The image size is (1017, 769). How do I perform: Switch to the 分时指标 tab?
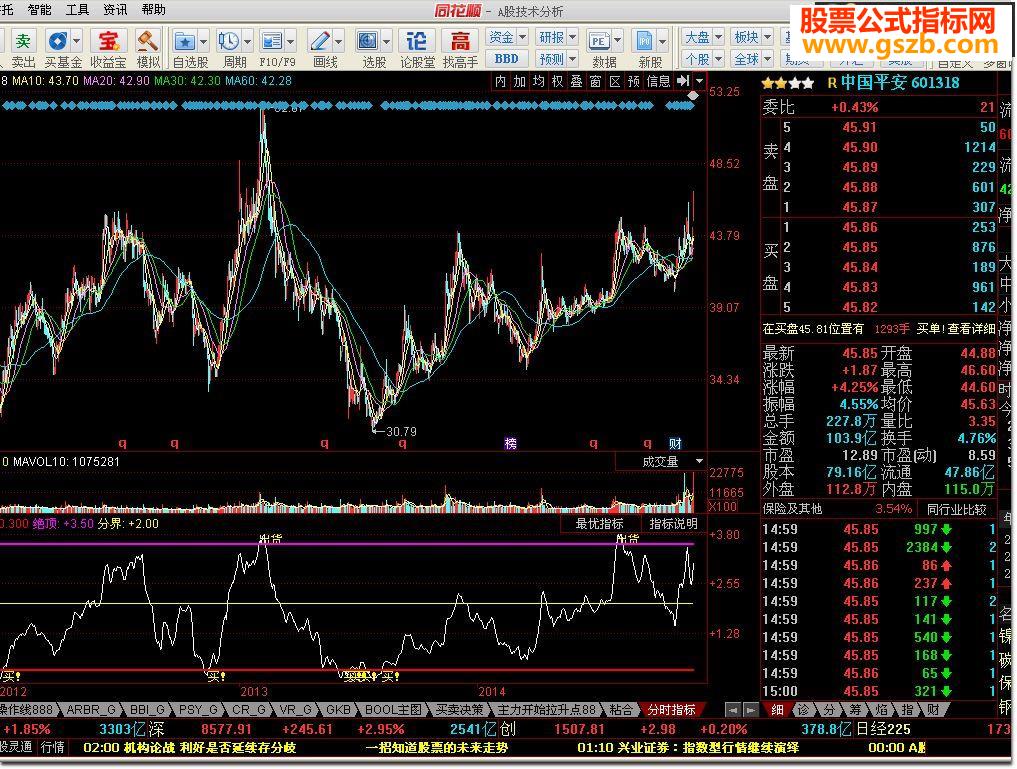tap(671, 710)
